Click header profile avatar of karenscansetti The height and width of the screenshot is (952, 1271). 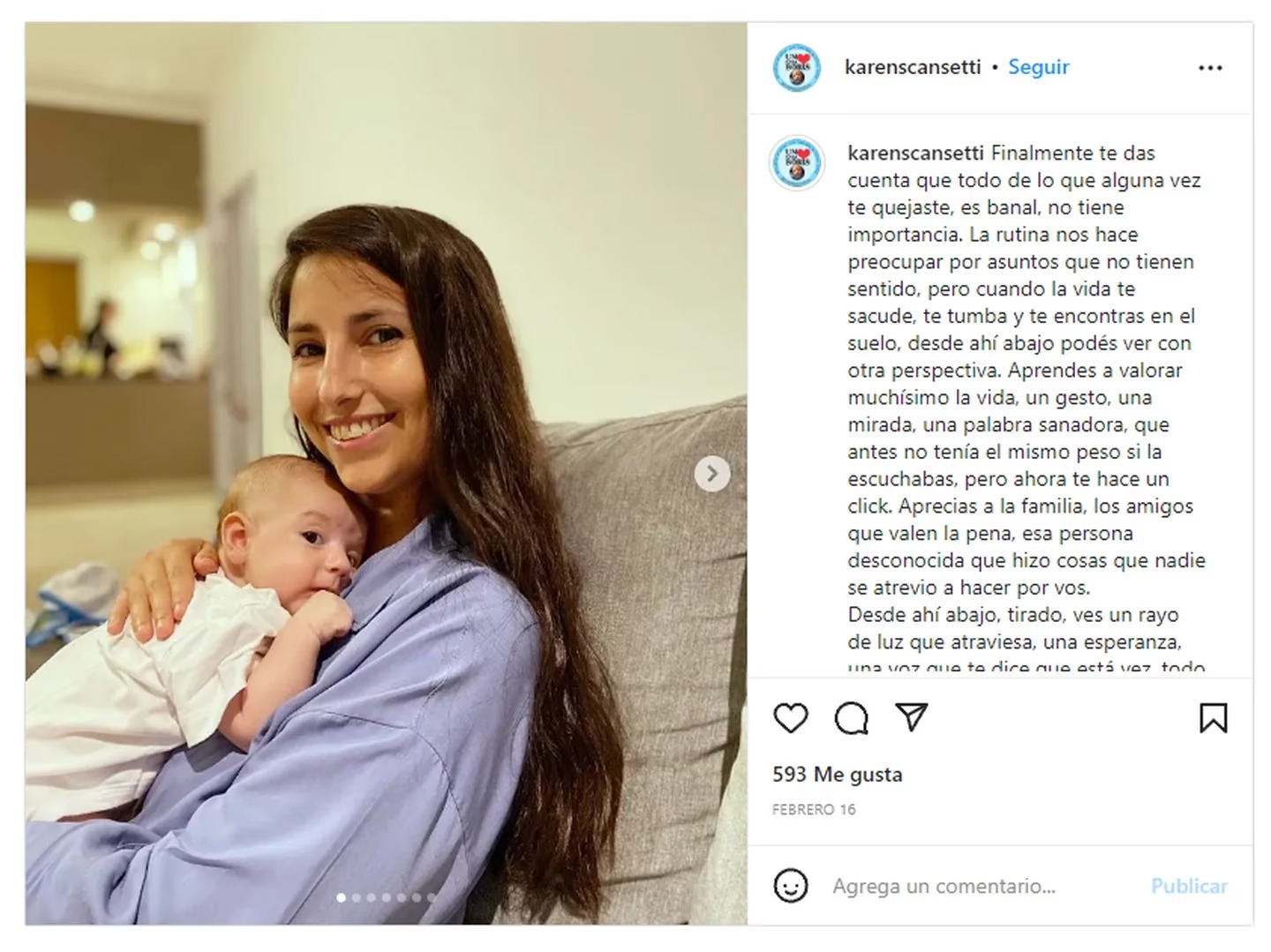796,68
